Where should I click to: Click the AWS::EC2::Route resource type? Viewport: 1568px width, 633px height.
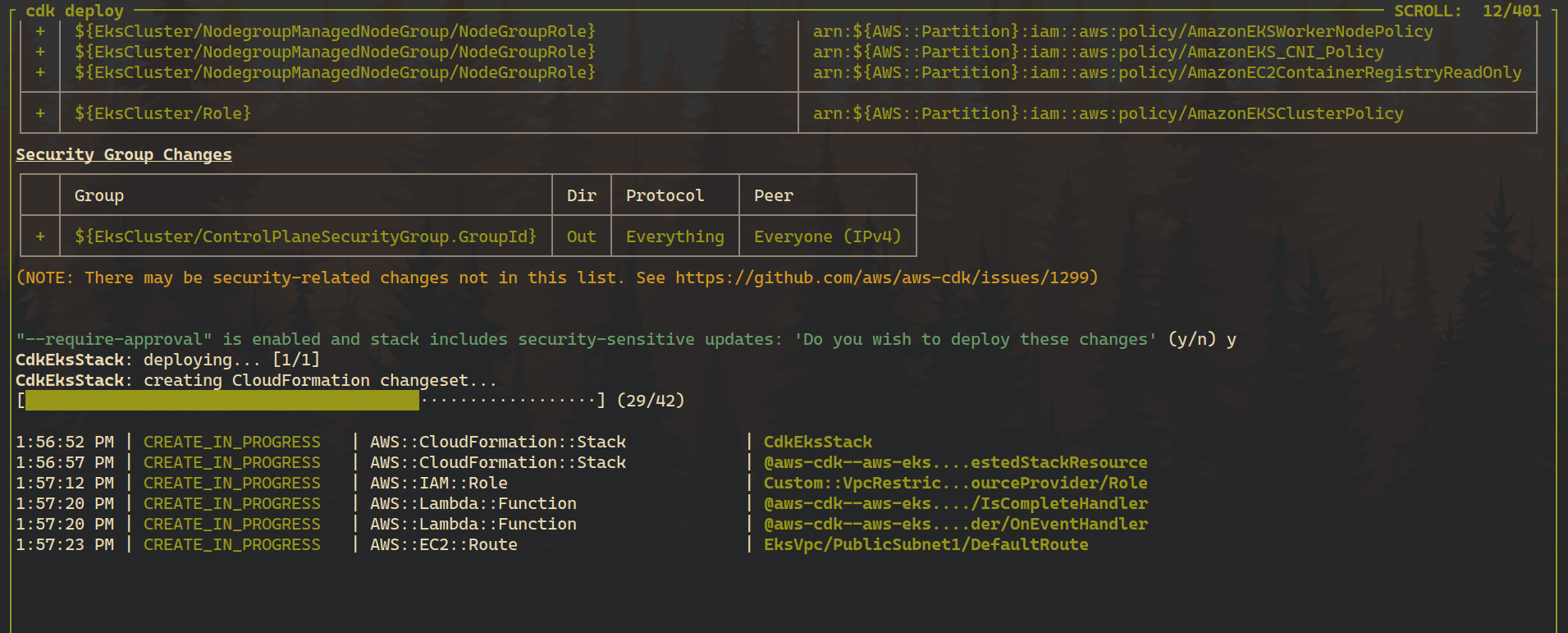[x=444, y=544]
